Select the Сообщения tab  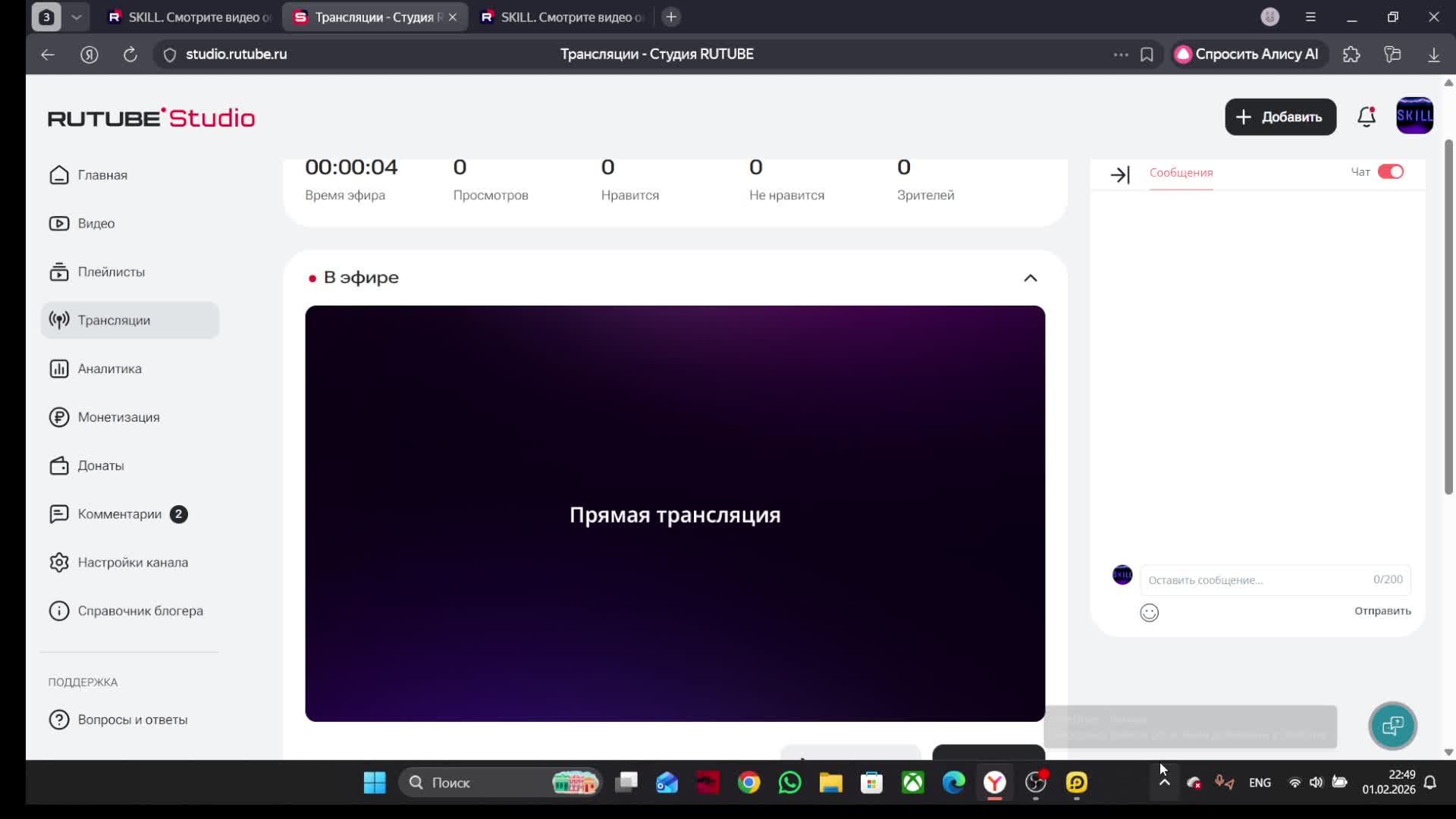(1181, 173)
